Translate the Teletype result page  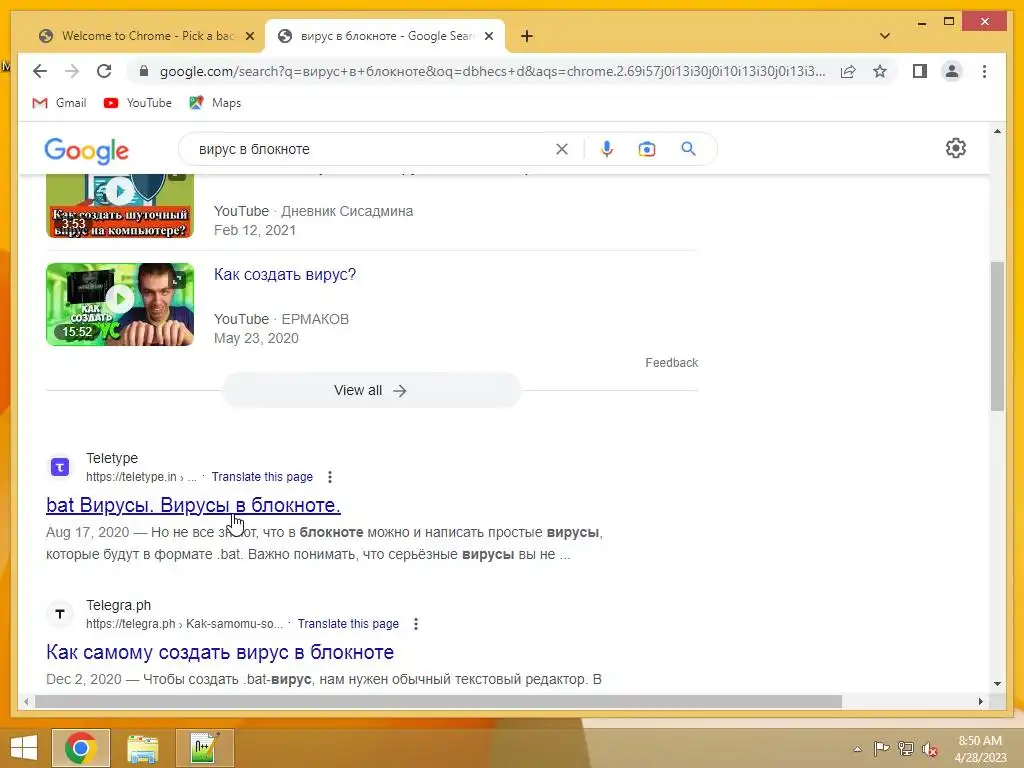click(x=262, y=477)
